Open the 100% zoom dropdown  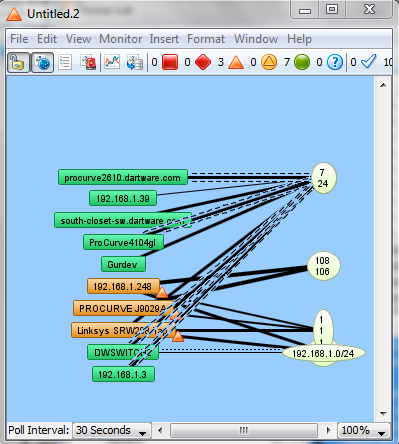click(x=363, y=430)
